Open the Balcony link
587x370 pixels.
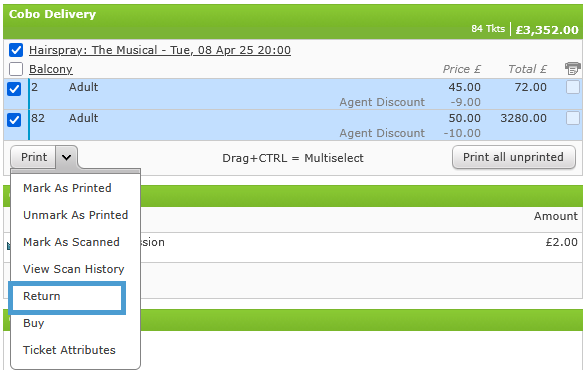tap(51, 69)
